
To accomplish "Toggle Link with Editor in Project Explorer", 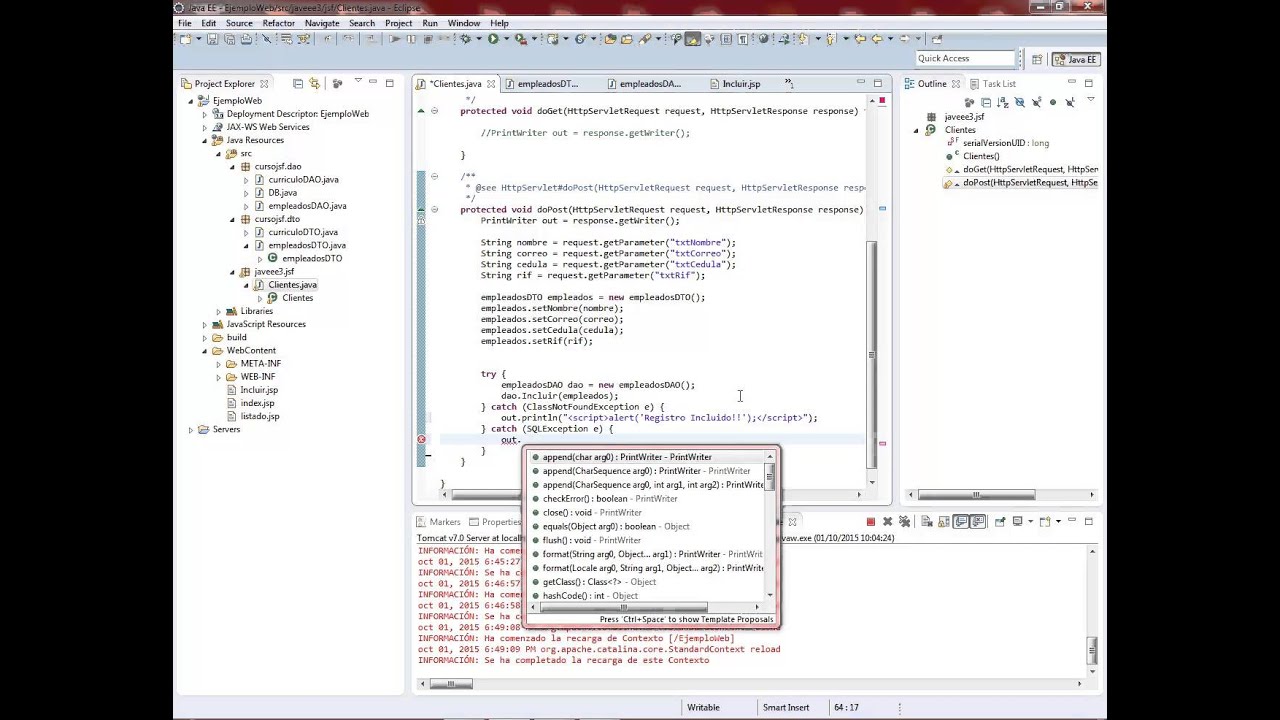I will (x=315, y=83).
